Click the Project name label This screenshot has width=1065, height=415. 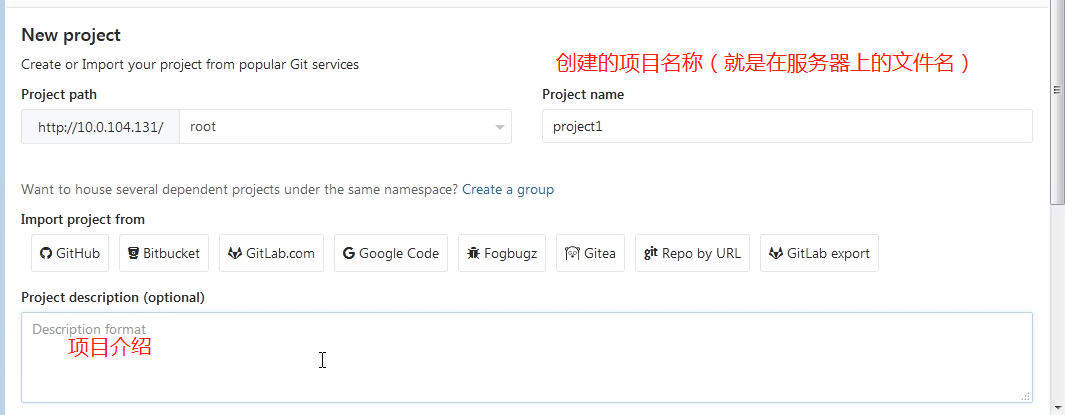pos(583,94)
